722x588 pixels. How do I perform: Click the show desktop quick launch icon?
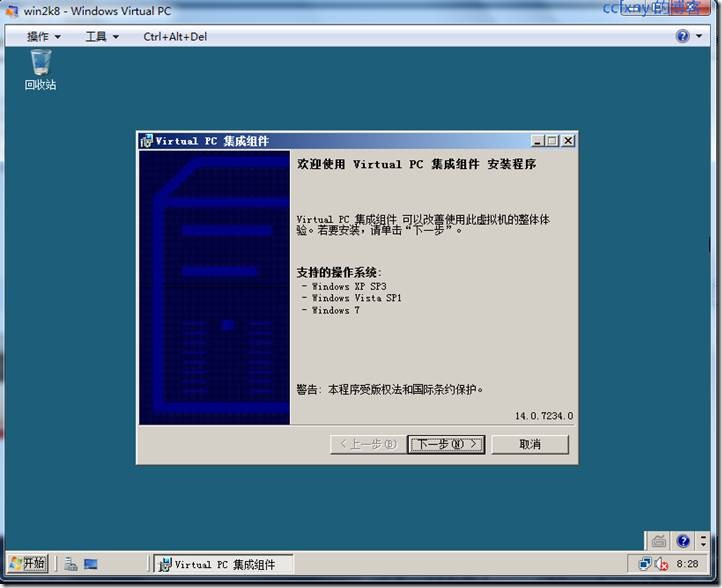pos(90,564)
